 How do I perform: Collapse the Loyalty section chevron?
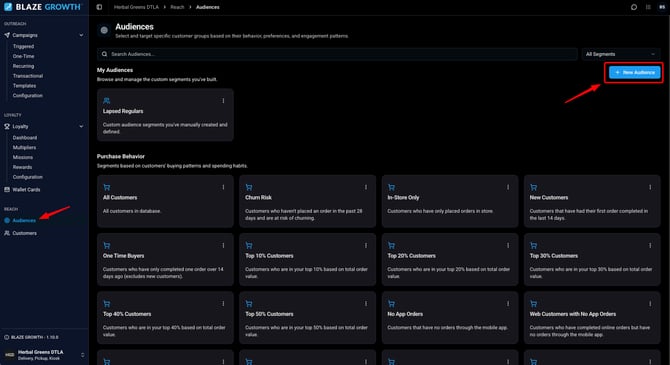click(81, 127)
